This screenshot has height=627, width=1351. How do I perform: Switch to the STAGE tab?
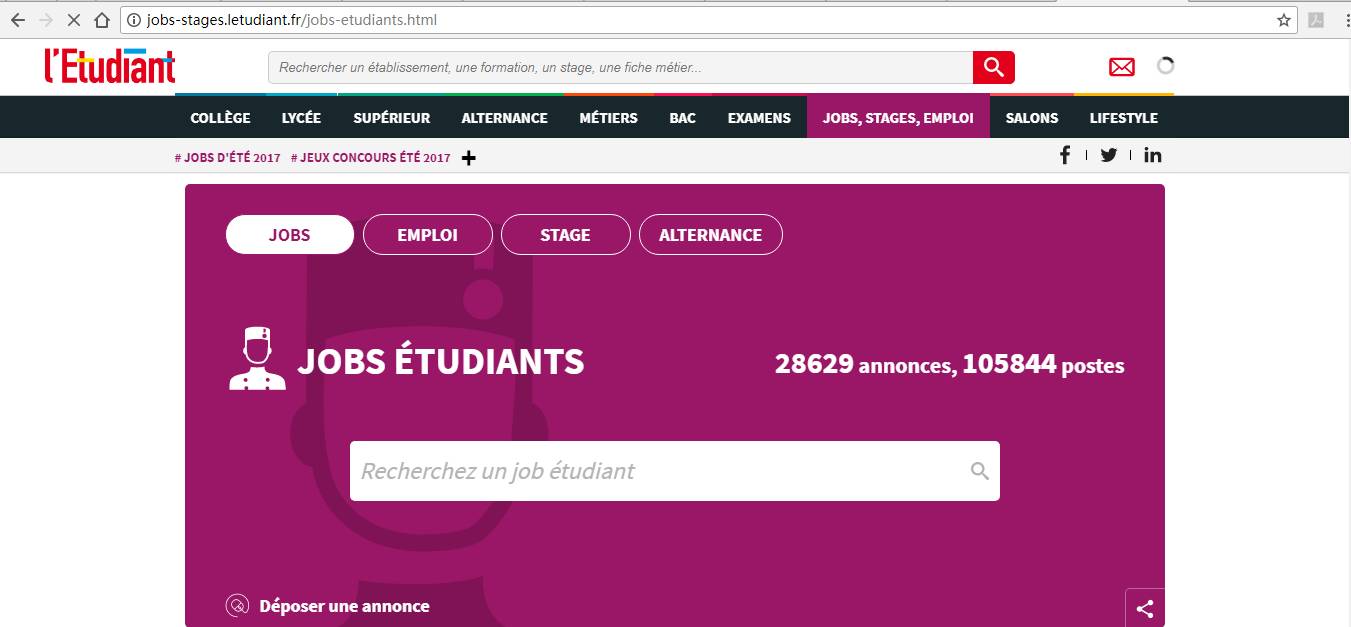pyautogui.click(x=565, y=235)
